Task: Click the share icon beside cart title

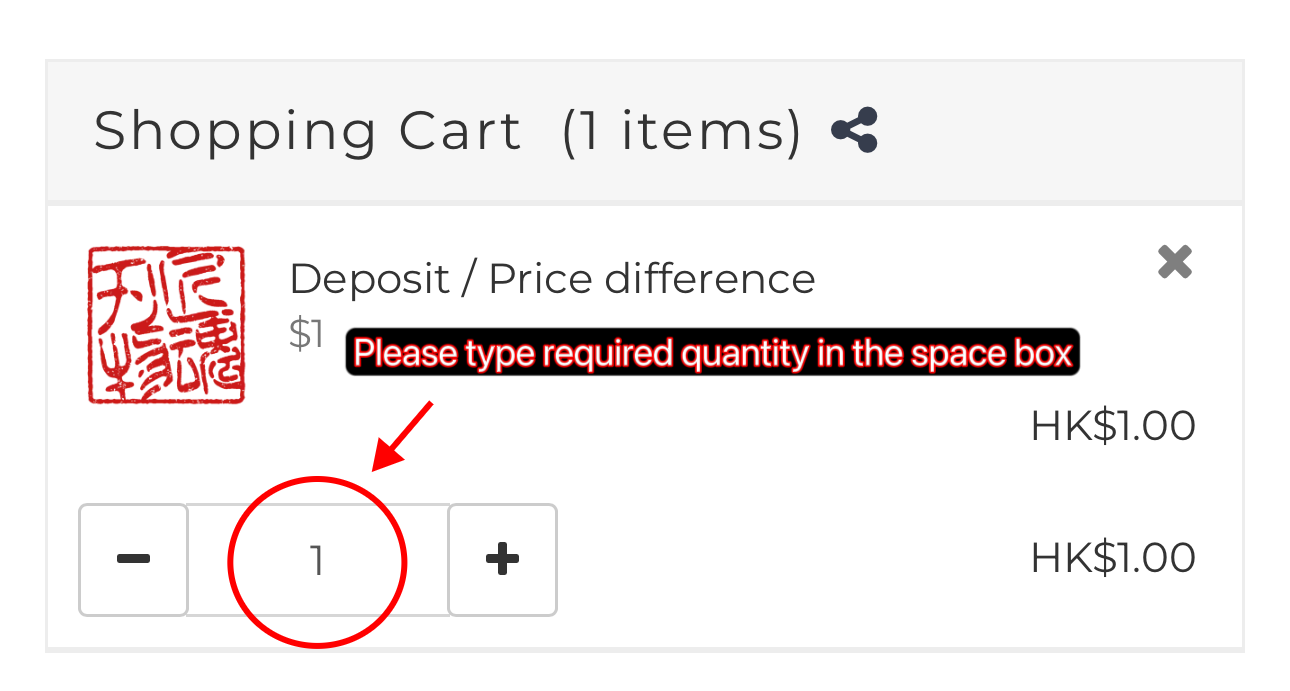Action: tap(854, 131)
